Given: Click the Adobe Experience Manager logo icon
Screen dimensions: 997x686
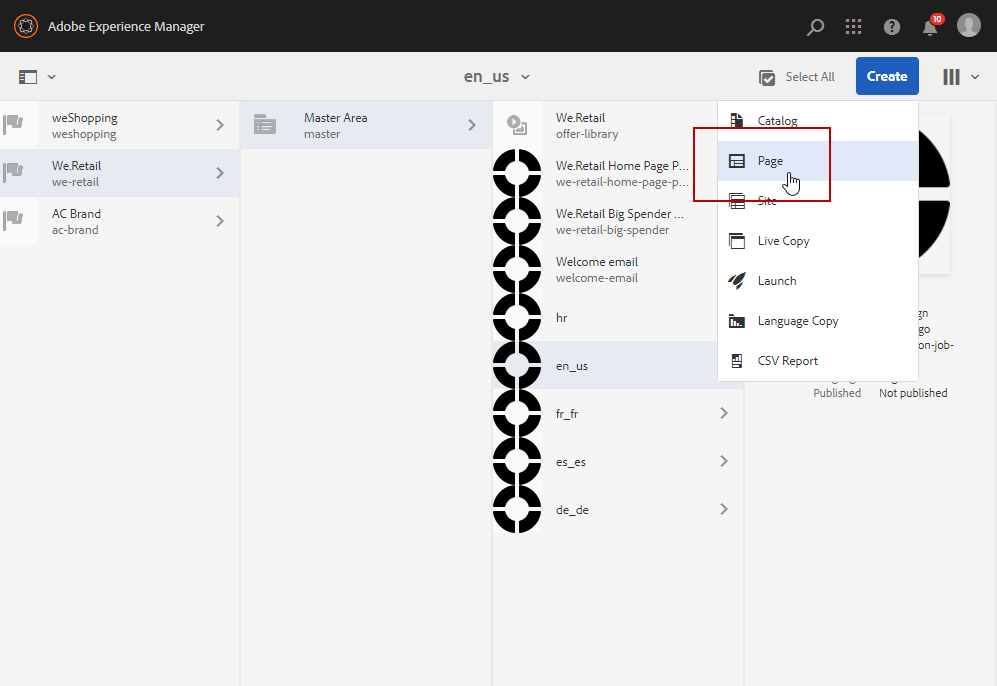Looking at the screenshot, I should (25, 26).
